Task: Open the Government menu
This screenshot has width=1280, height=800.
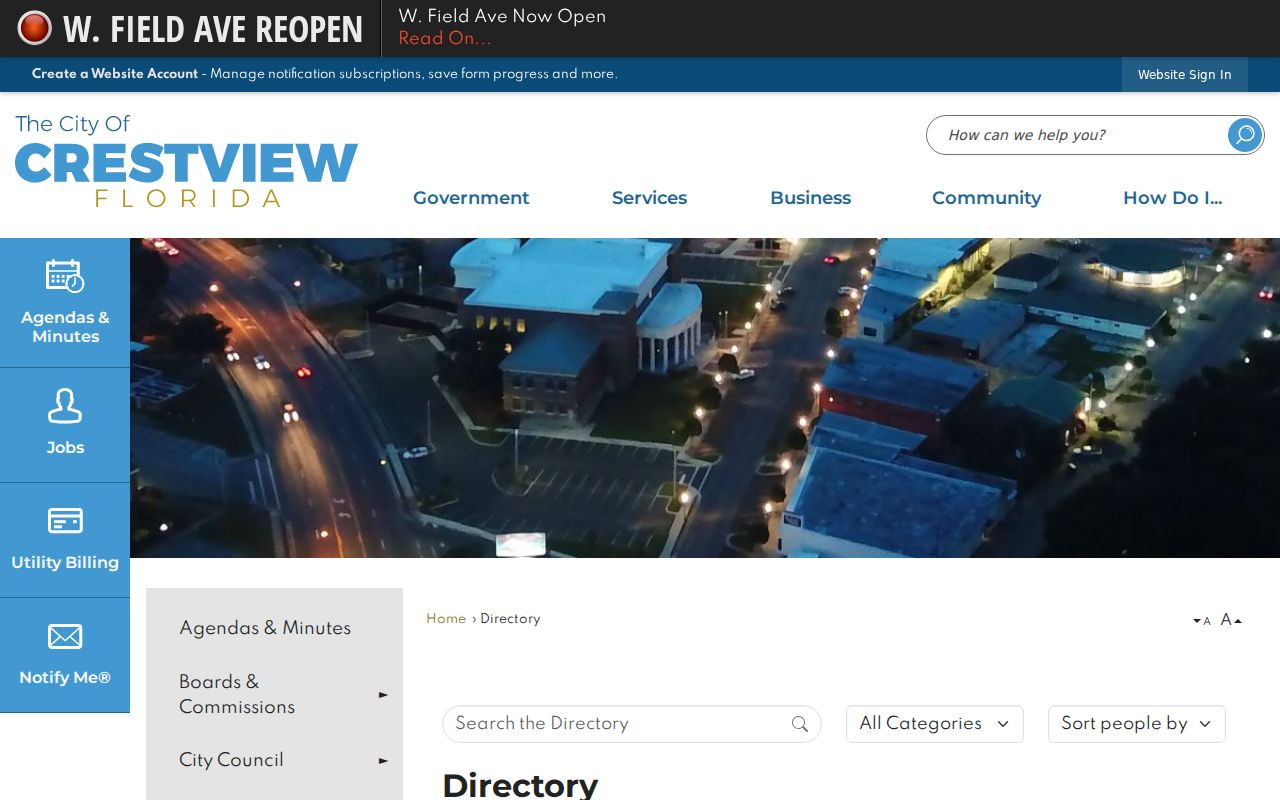Action: [x=471, y=198]
